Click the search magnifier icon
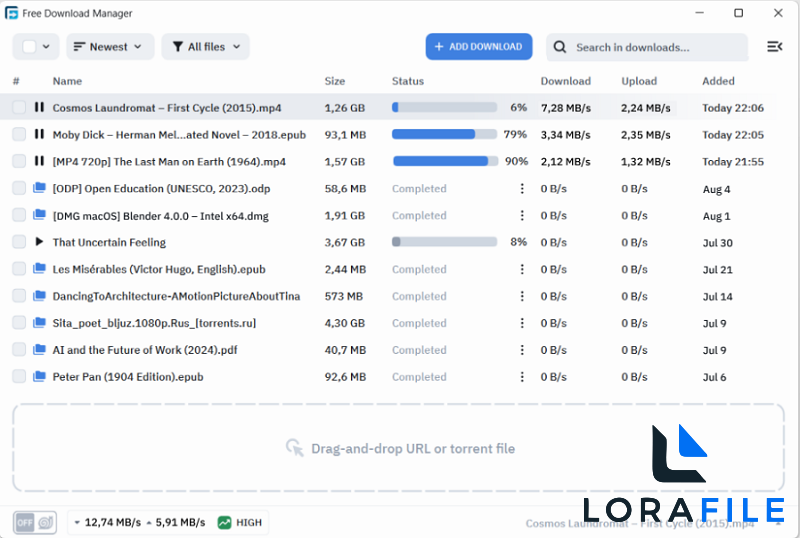 560,47
